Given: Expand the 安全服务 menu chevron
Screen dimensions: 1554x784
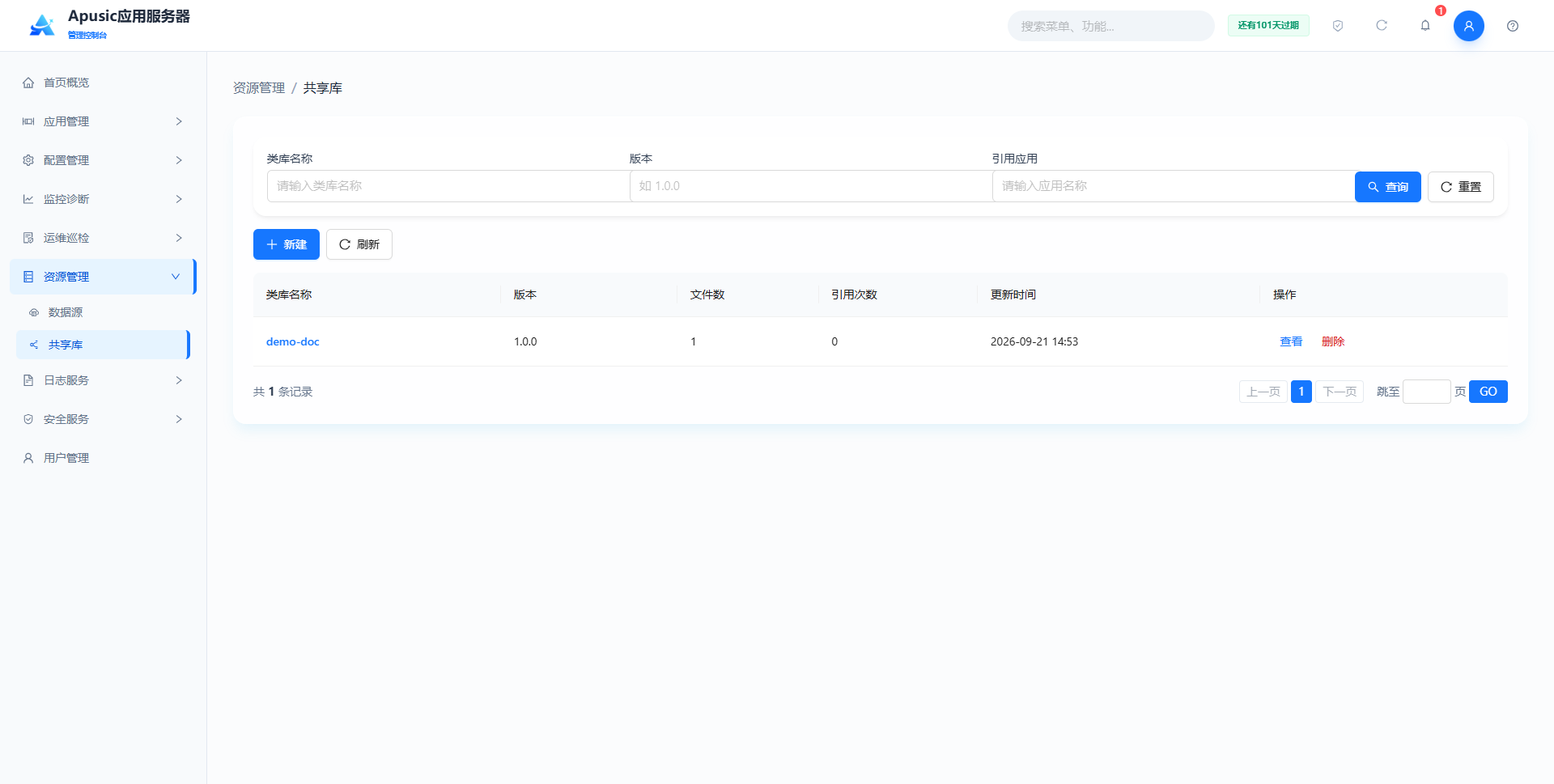Looking at the screenshot, I should 179,419.
